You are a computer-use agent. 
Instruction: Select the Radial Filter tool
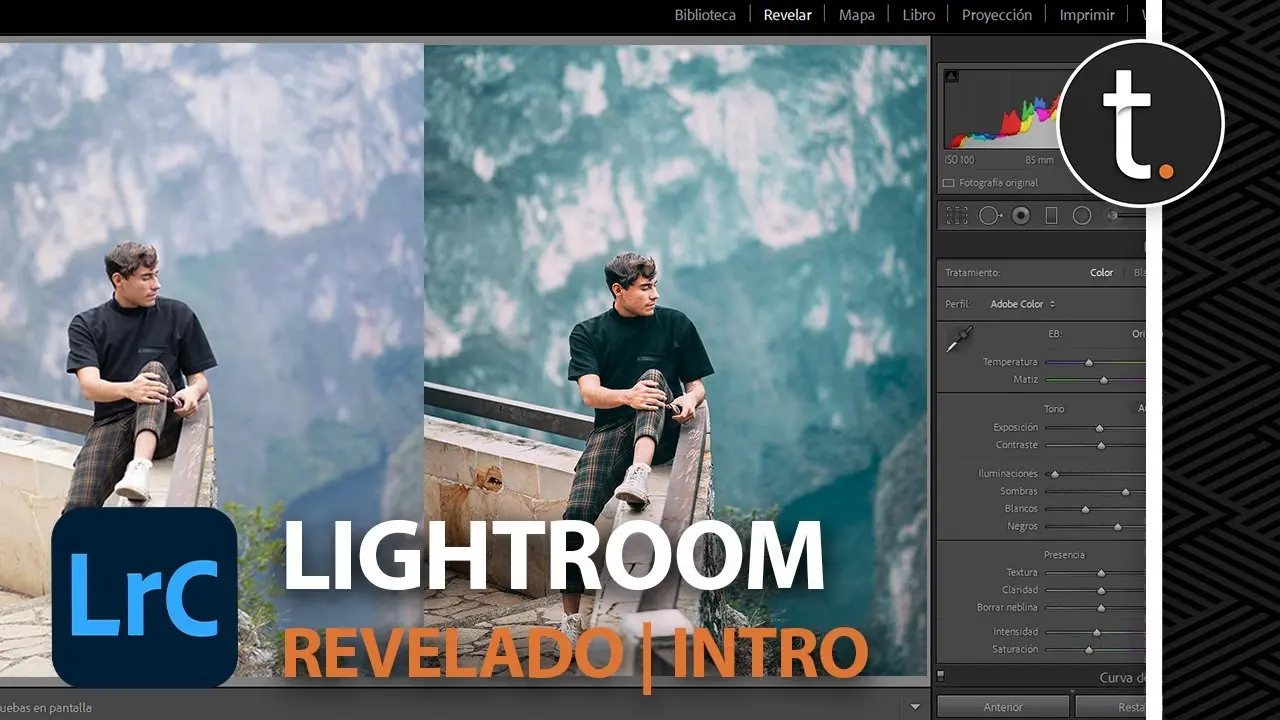(x=1081, y=215)
